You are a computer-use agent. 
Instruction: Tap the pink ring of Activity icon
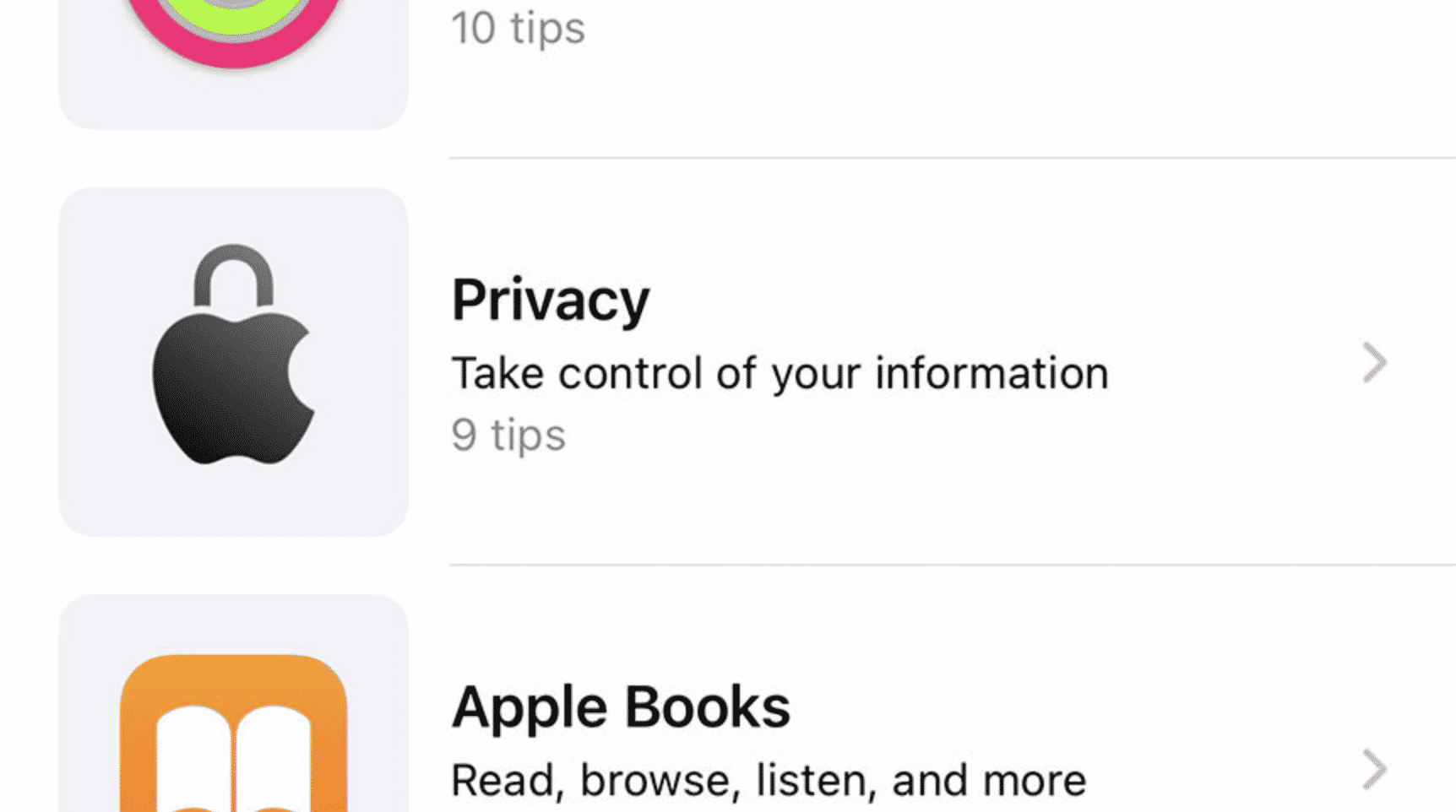pyautogui.click(x=233, y=57)
